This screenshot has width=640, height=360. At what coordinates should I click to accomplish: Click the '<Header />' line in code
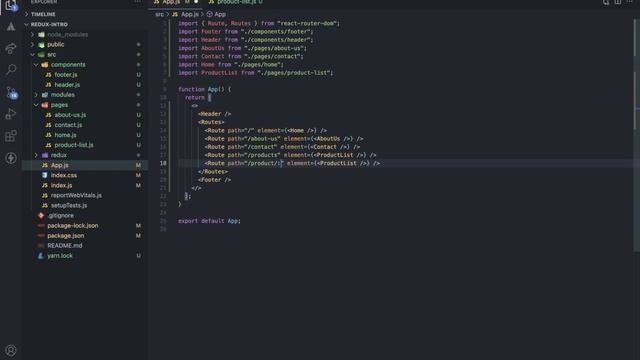tap(214, 114)
